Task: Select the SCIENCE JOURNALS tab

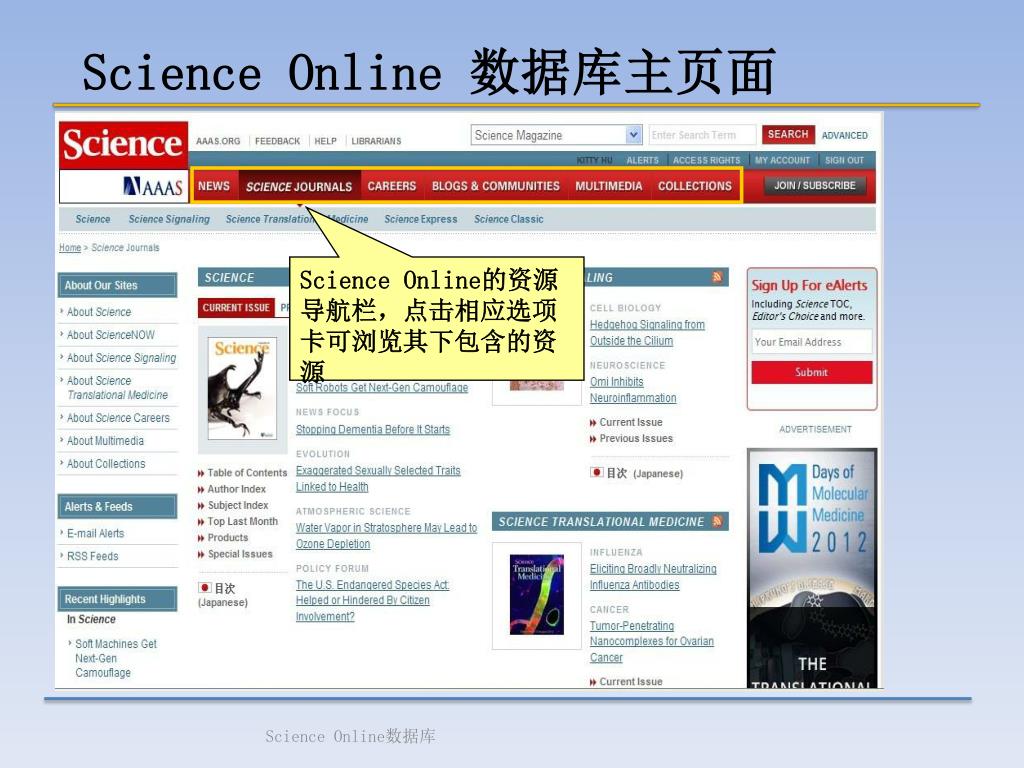Action: pyautogui.click(x=299, y=187)
